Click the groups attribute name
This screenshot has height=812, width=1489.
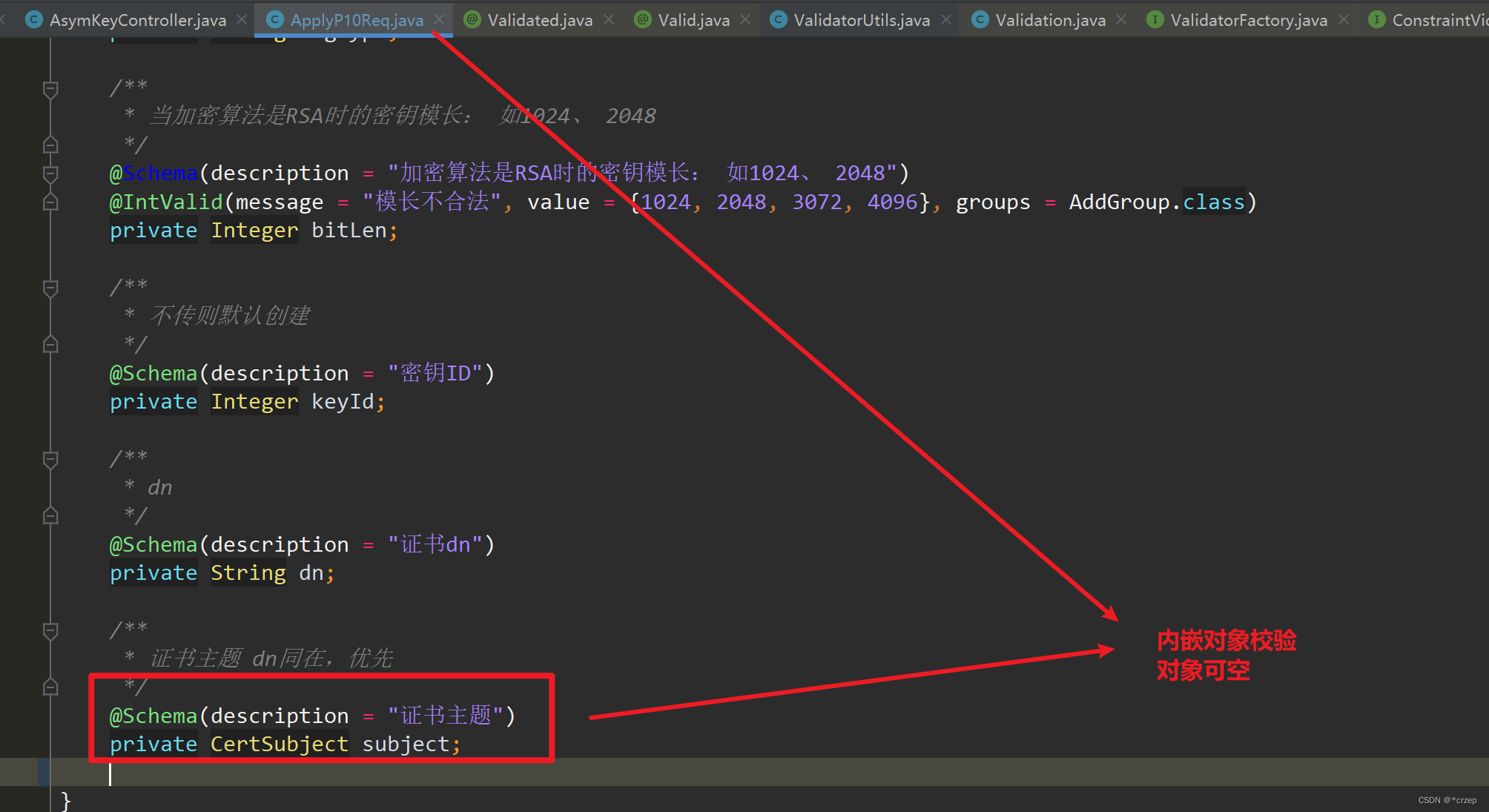(x=993, y=202)
